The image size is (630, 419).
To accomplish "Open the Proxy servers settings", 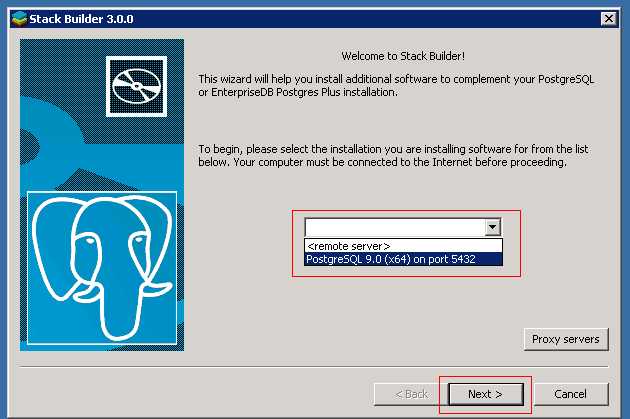I will pyautogui.click(x=566, y=339).
